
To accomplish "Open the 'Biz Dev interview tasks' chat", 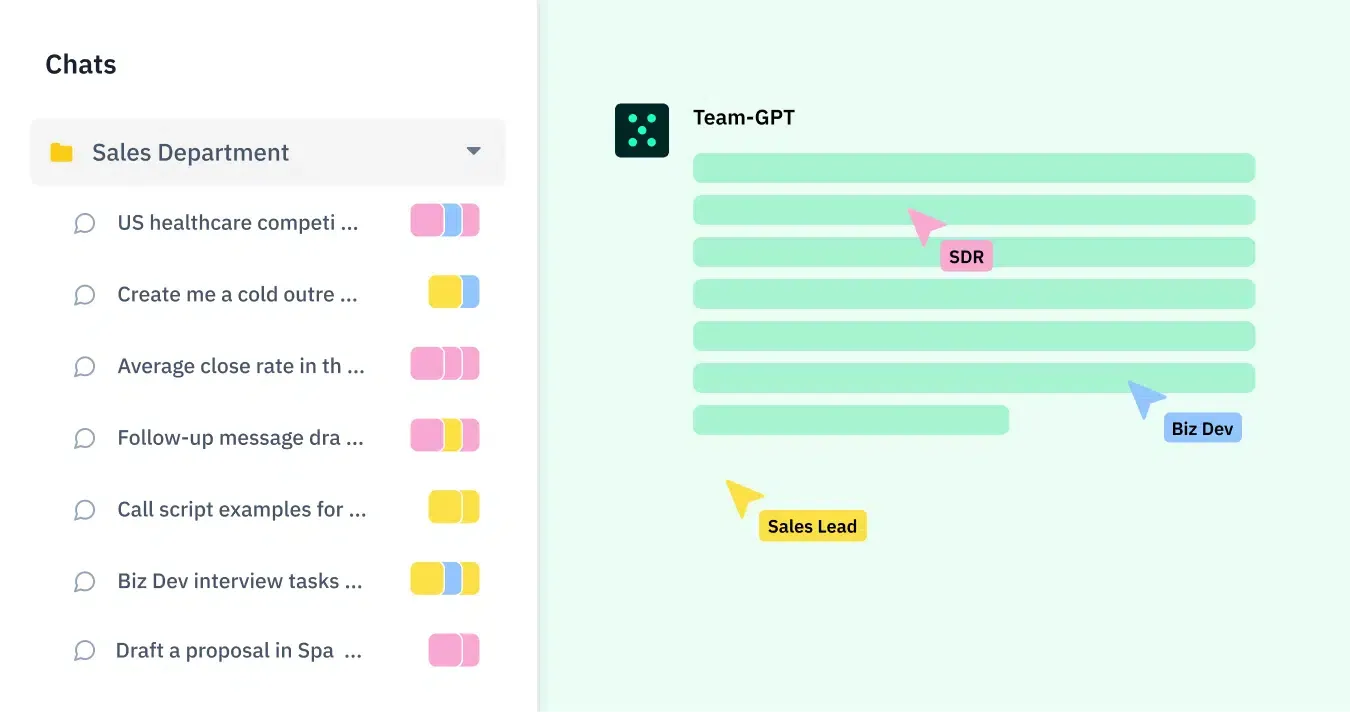I will (x=238, y=580).
